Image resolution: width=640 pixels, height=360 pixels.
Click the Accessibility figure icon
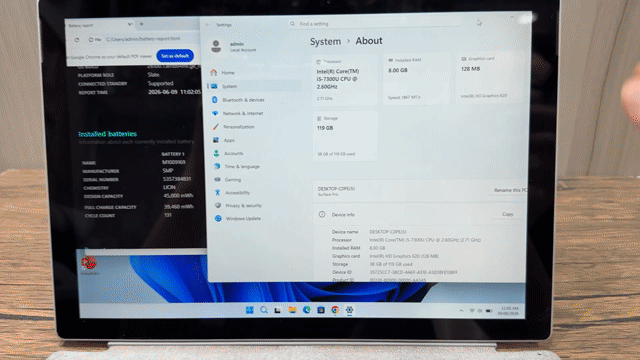pyautogui.click(x=218, y=192)
